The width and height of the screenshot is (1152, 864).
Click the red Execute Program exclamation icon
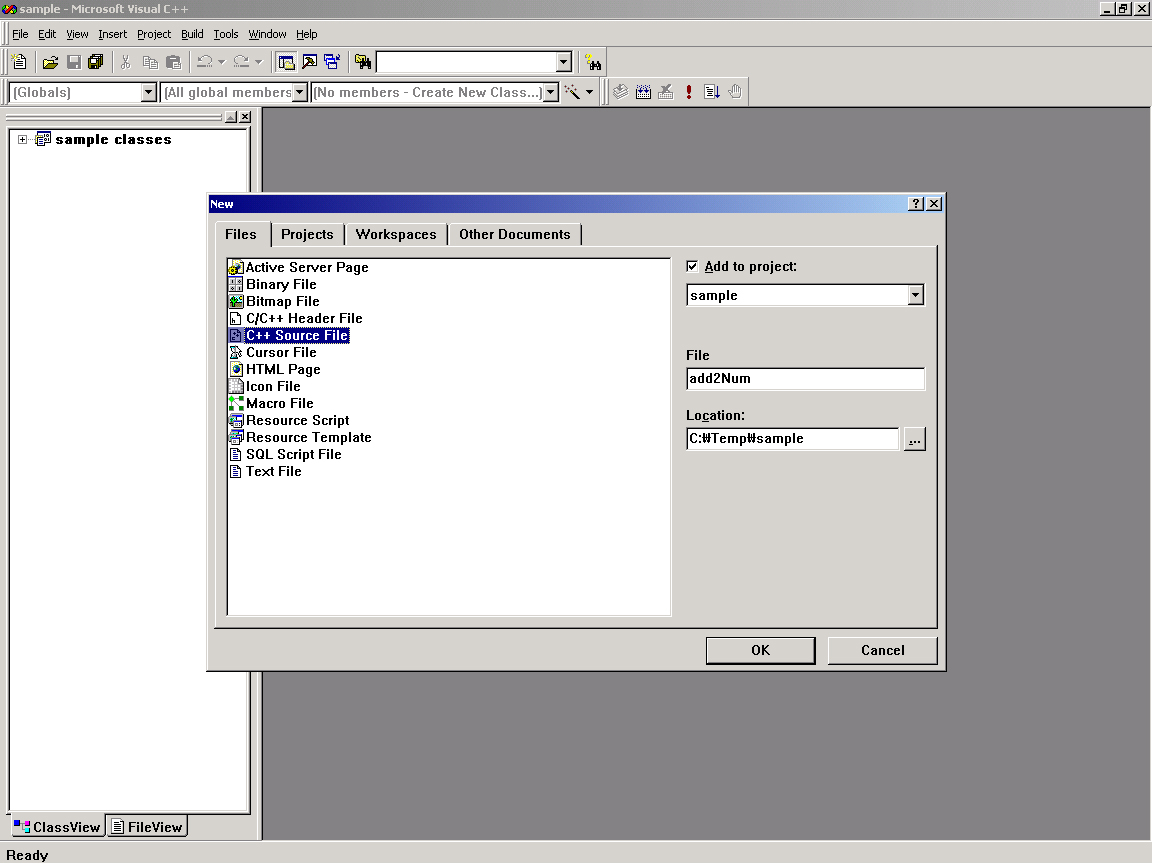coord(688,92)
